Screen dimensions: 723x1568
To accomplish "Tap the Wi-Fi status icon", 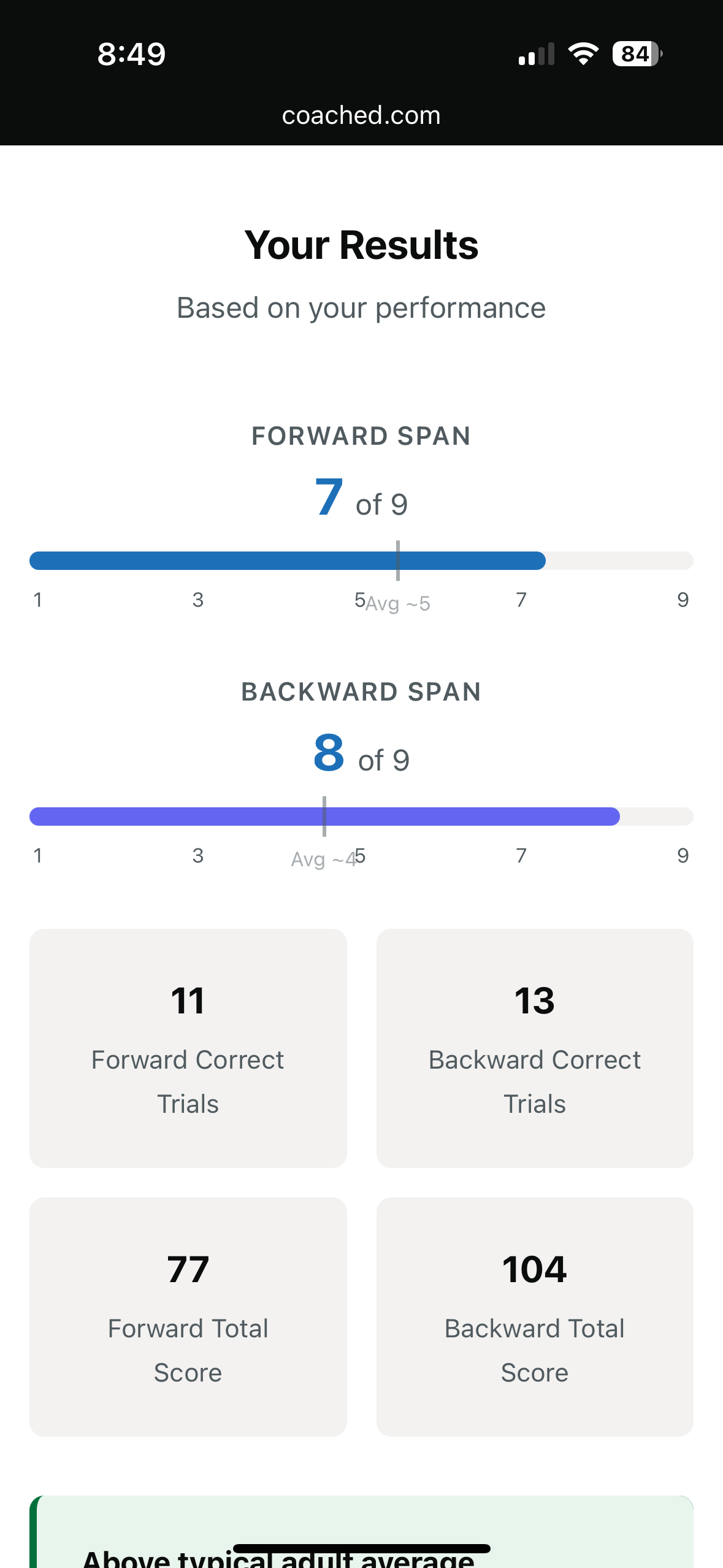I will click(x=583, y=54).
